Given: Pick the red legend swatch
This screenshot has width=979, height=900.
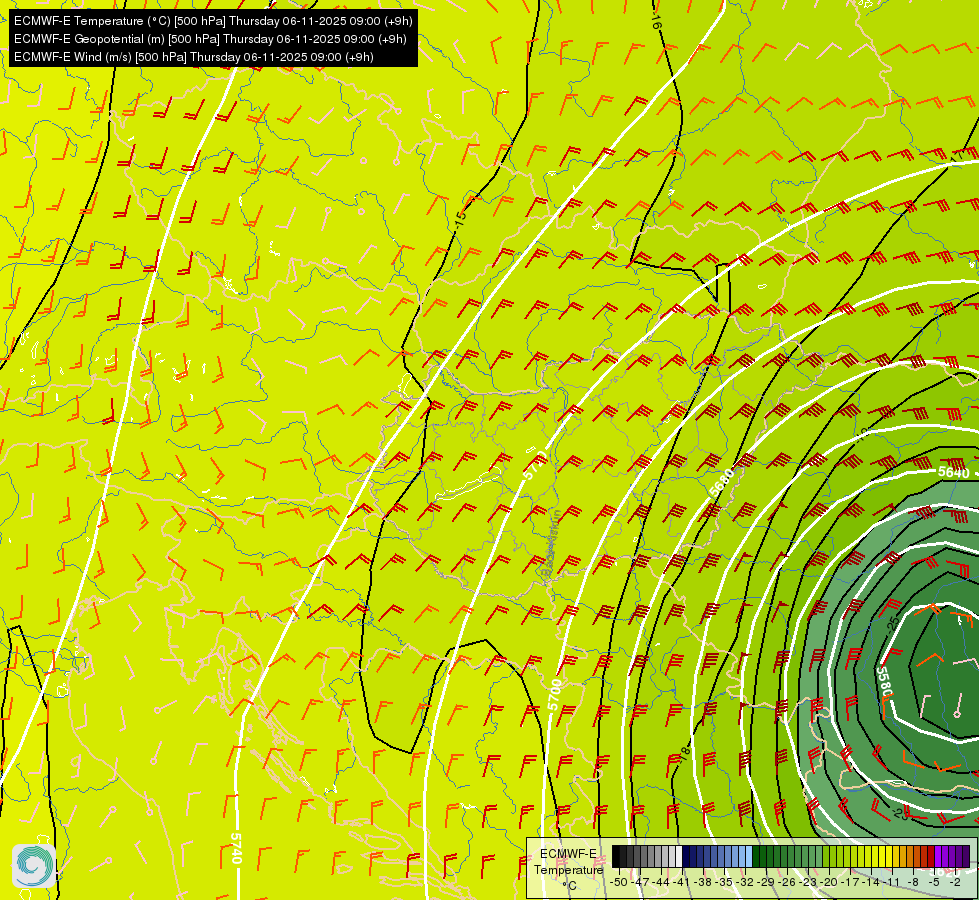Looking at the screenshot, I should (x=931, y=856).
